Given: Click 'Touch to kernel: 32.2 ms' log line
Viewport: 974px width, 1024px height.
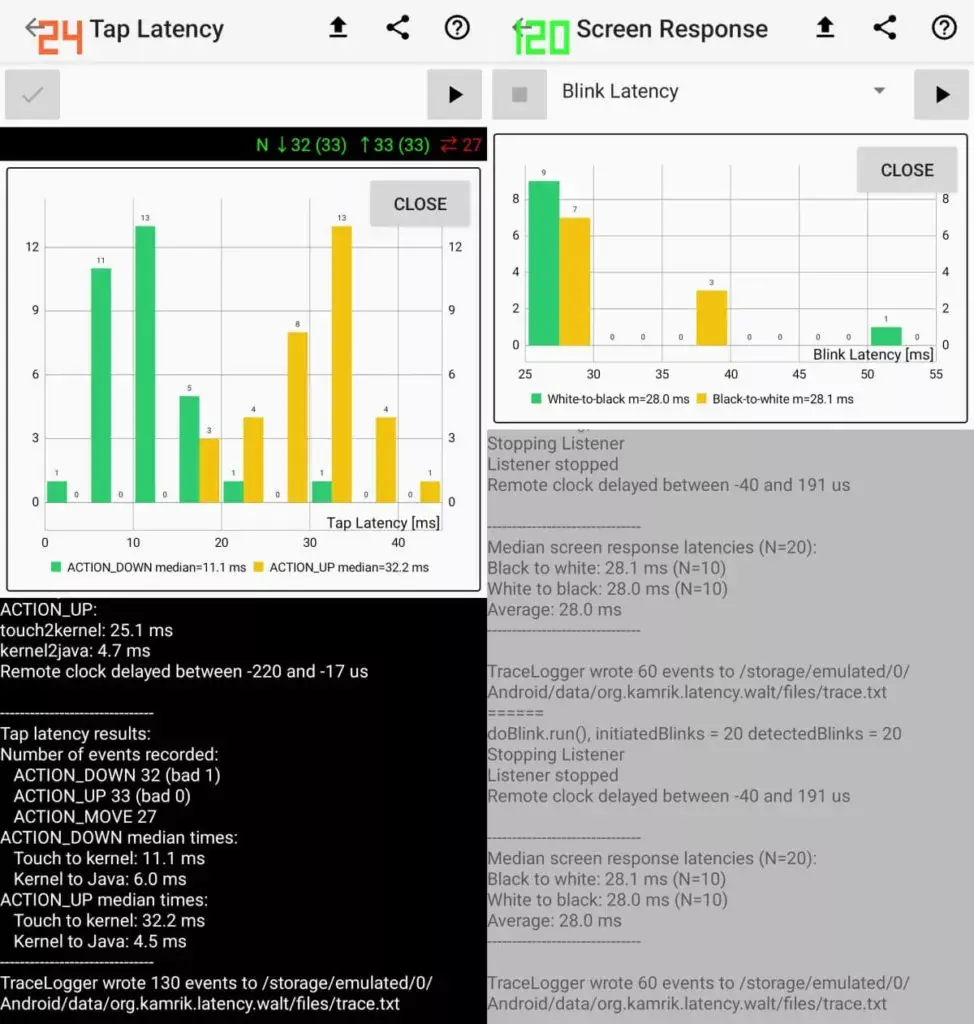Looking at the screenshot, I should tap(109, 920).
